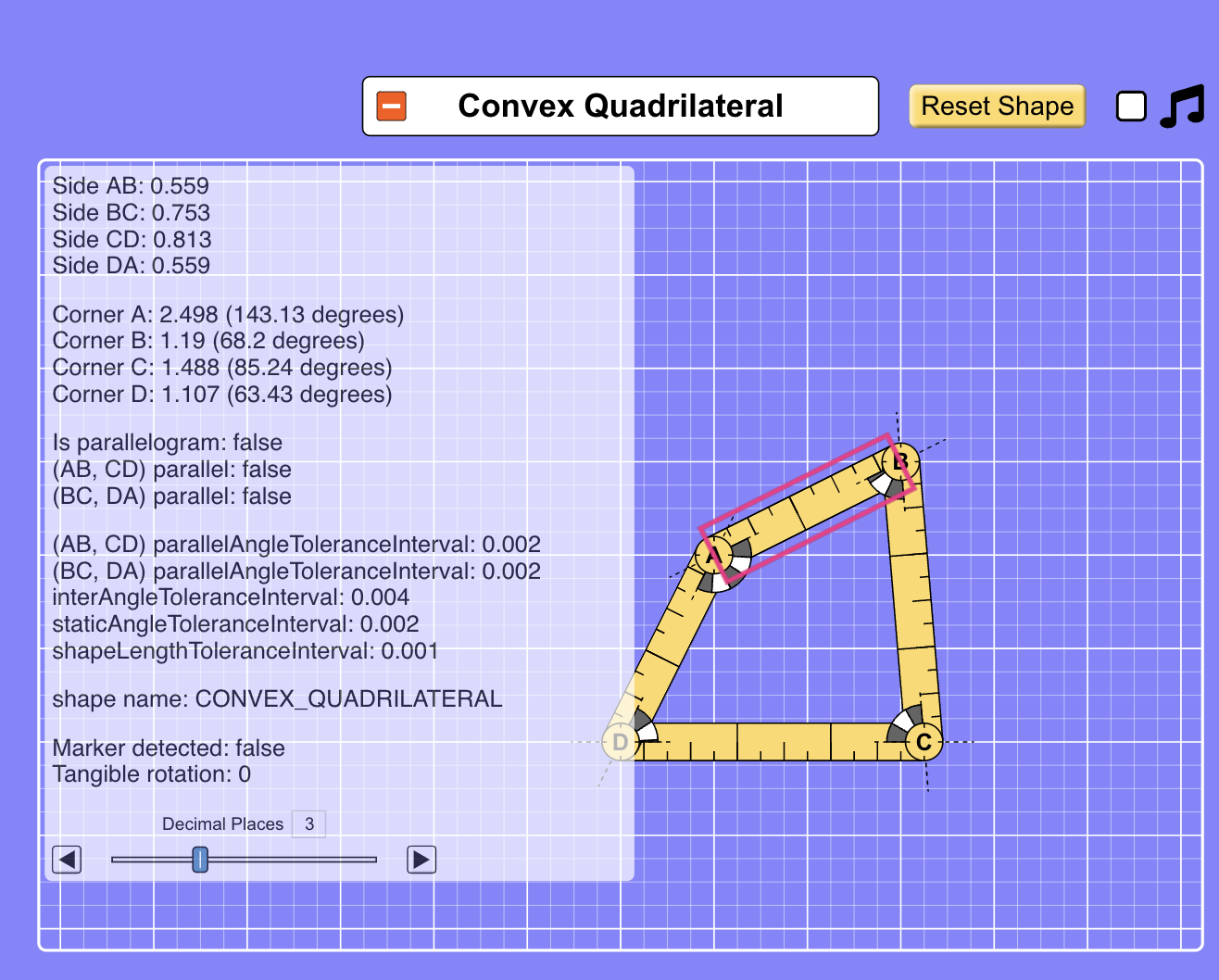1219x980 pixels.
Task: Click 'shapeLengthToleranceInterval: 0.001' text
Action: [245, 651]
